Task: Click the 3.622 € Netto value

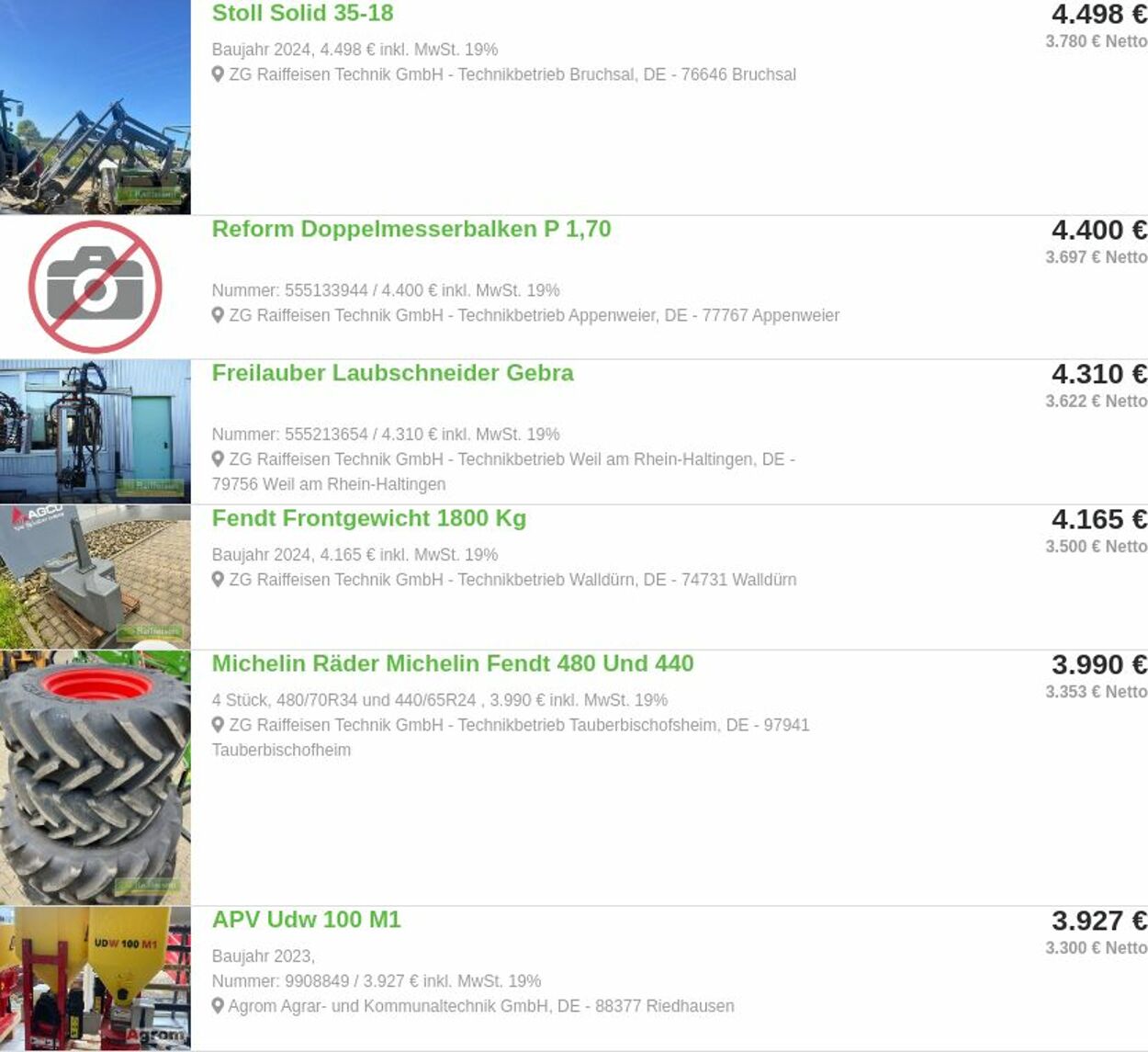Action: pos(1096,402)
